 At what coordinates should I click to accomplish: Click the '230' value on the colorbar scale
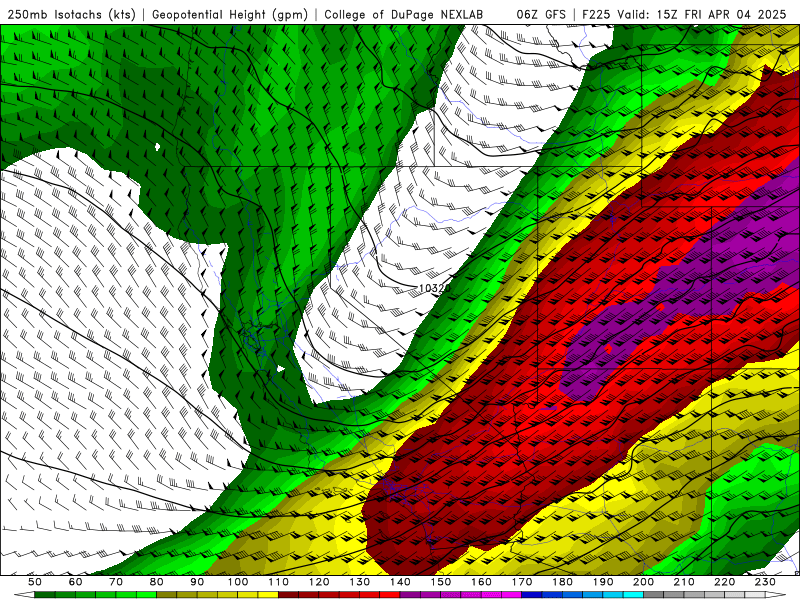point(765,582)
